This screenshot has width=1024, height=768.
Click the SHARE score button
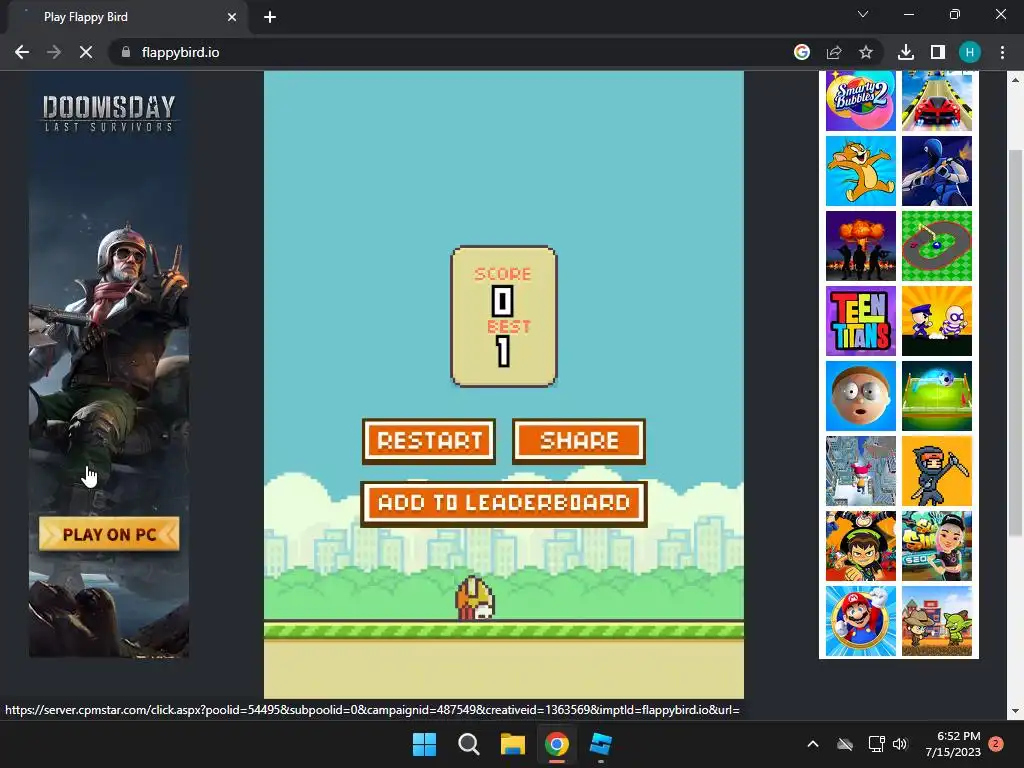[x=579, y=441]
